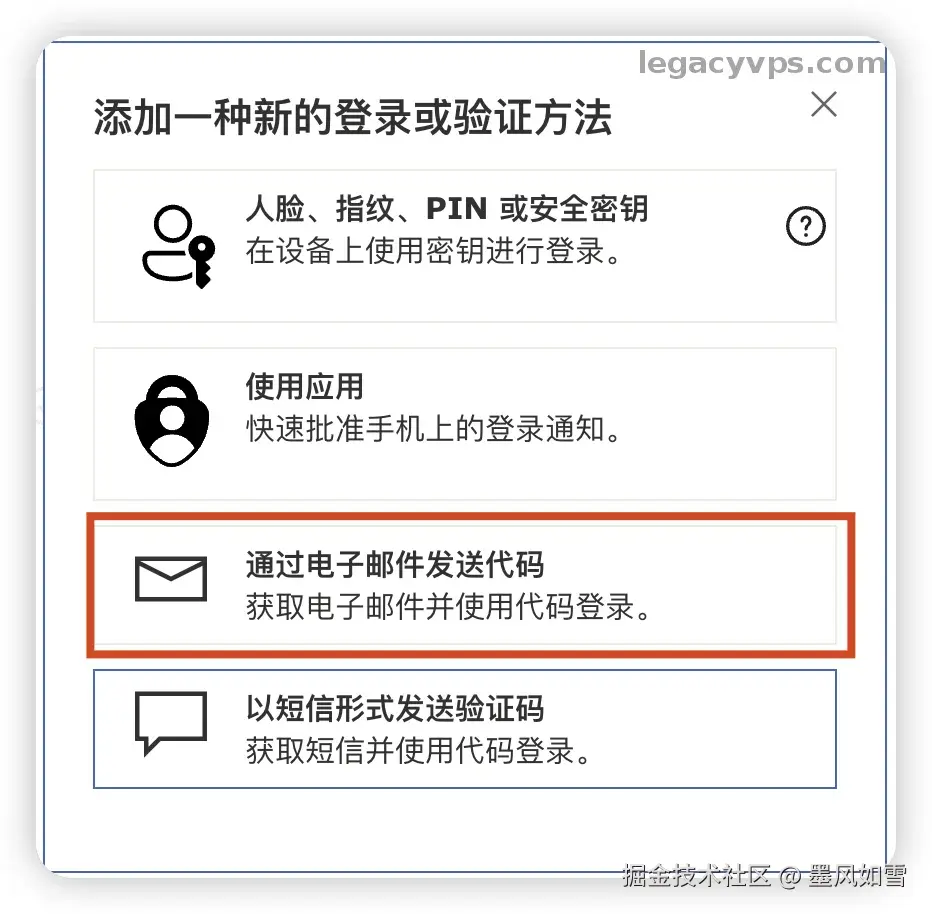Screen dimensions: 932x914
Task: Click the authenticator lock app icon
Action: tap(172, 421)
